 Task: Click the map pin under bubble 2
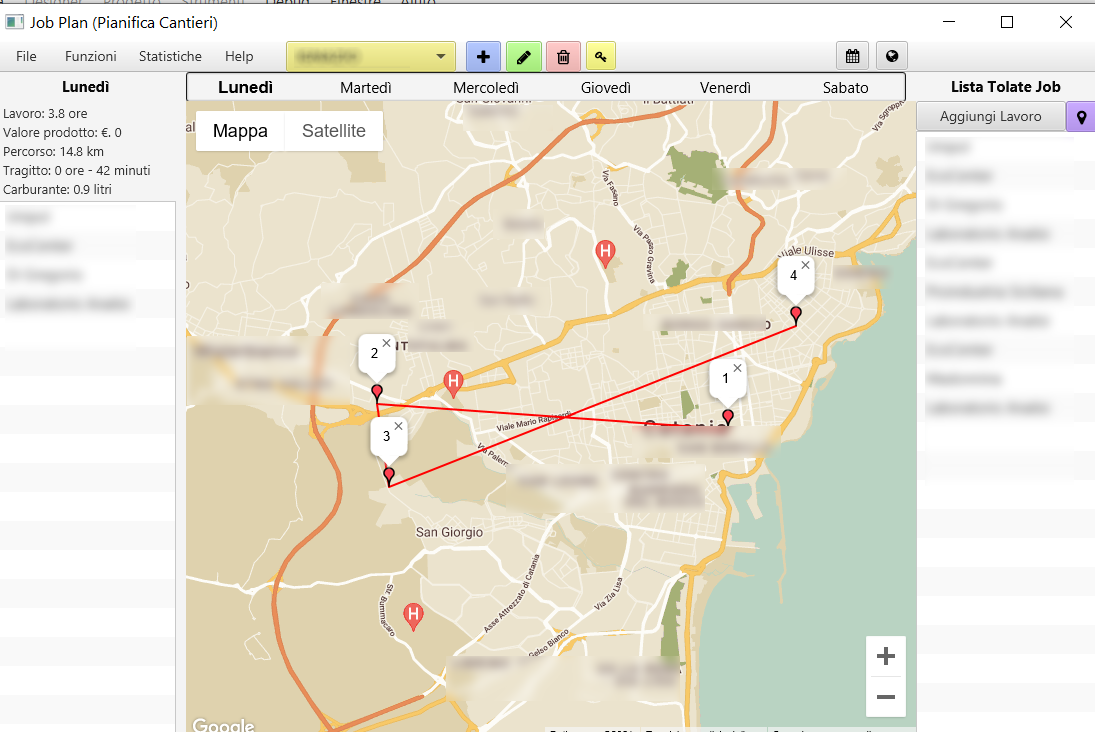[377, 393]
